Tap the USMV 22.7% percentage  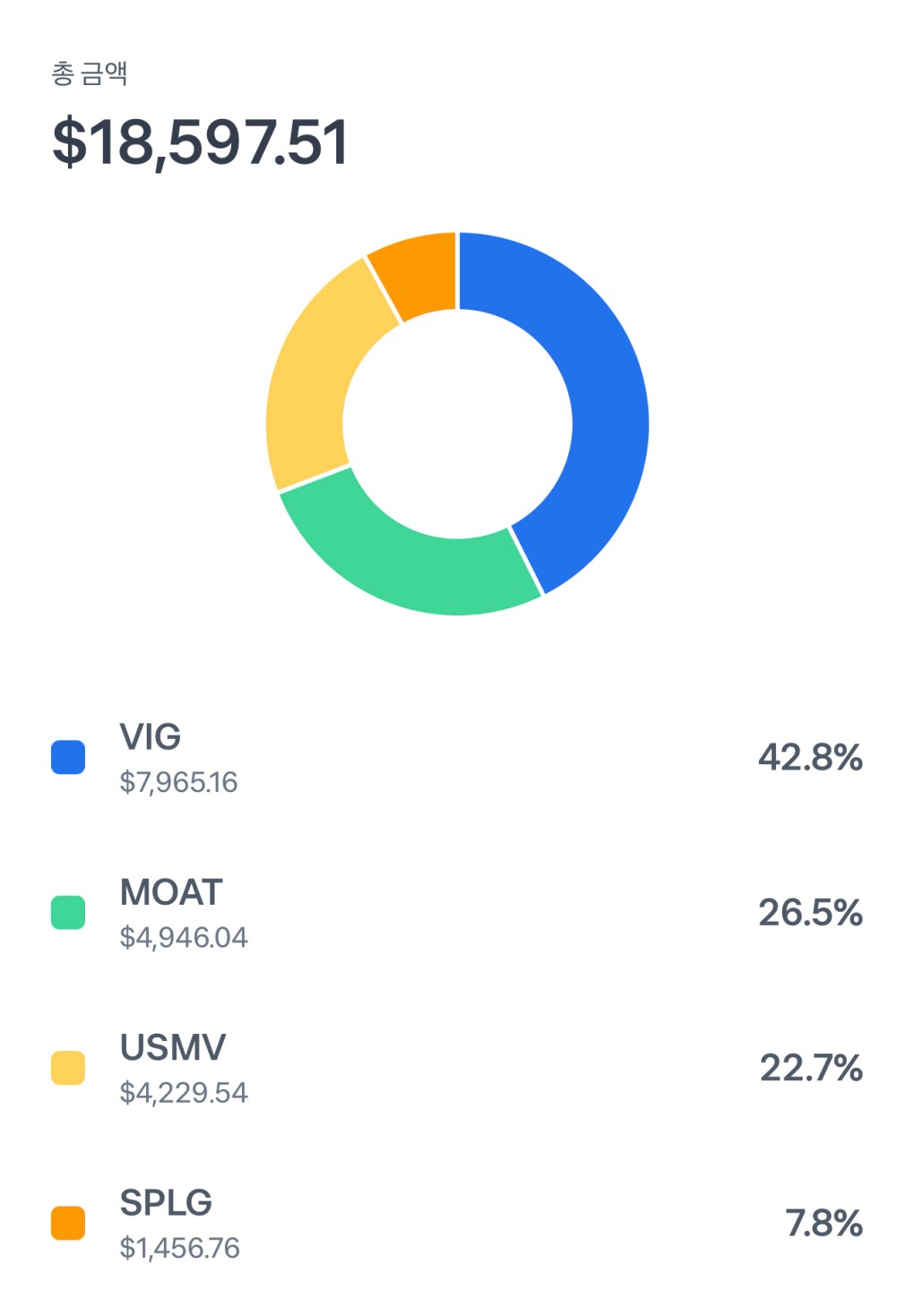point(811,1068)
